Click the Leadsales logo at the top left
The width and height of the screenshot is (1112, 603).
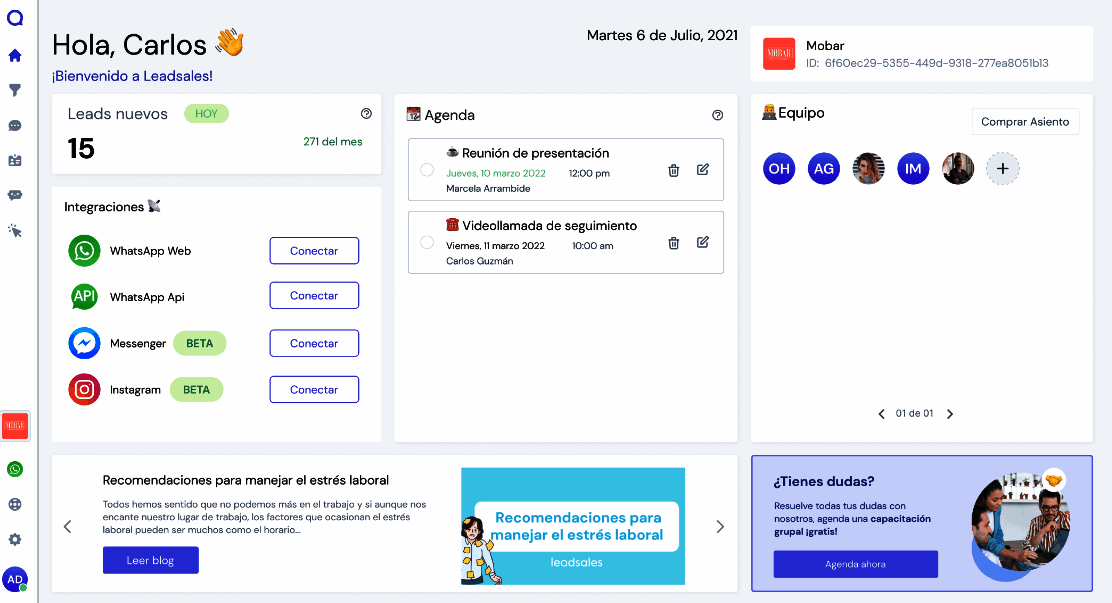14,17
